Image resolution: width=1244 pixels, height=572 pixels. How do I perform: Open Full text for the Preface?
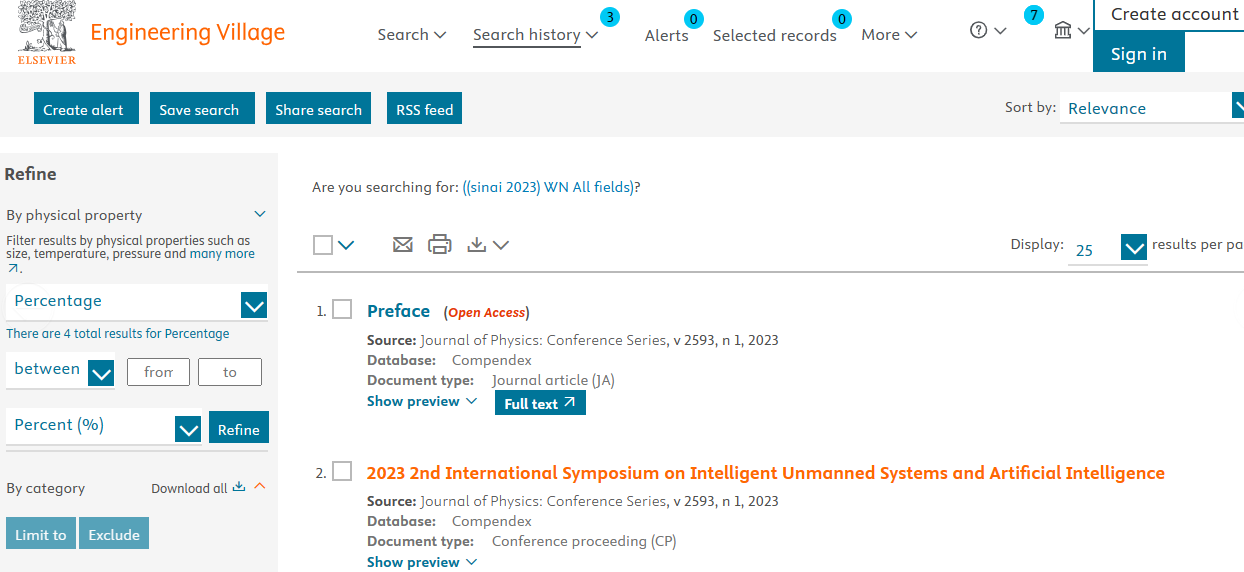pos(540,403)
